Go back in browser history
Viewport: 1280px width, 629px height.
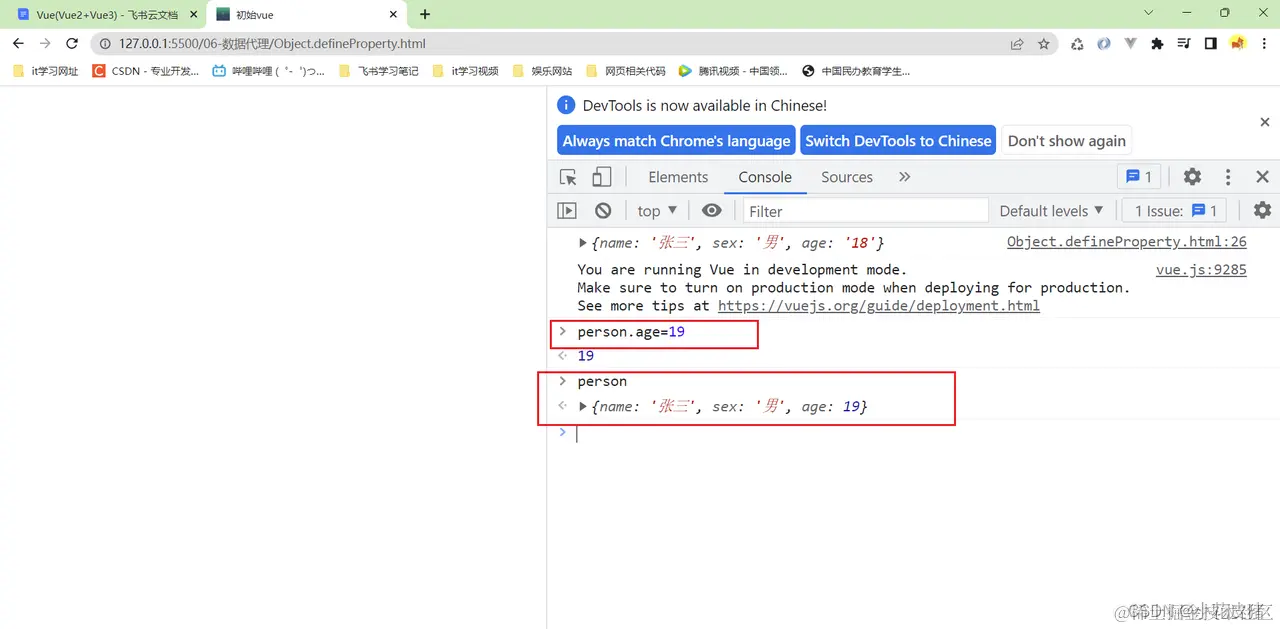coord(18,44)
